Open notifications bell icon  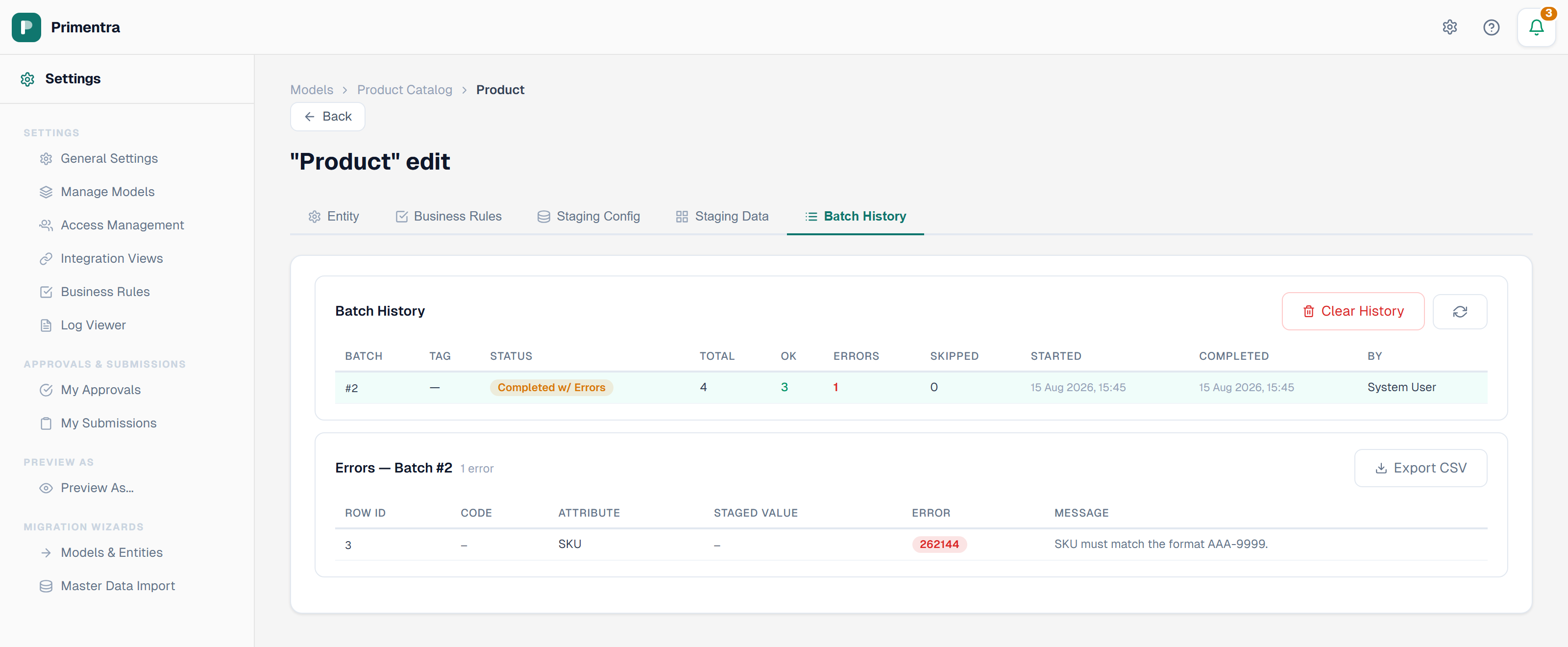(1536, 27)
